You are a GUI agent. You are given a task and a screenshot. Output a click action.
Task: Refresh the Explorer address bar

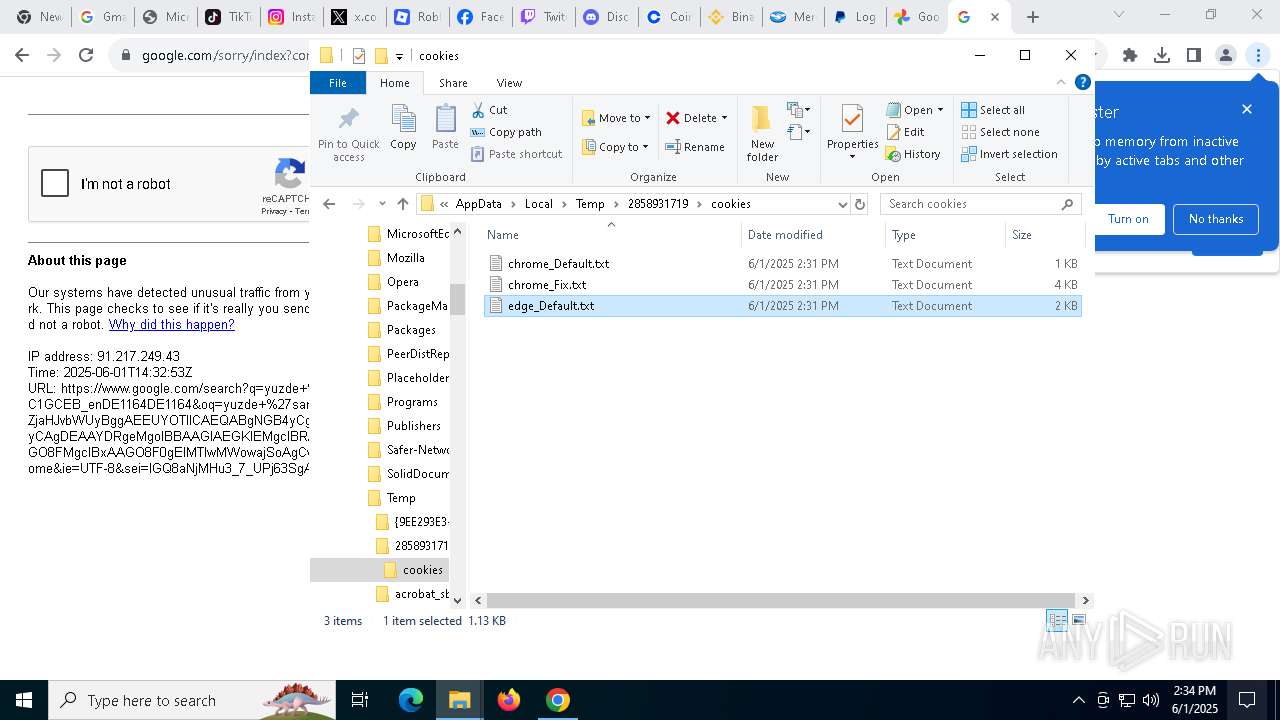[x=860, y=204]
